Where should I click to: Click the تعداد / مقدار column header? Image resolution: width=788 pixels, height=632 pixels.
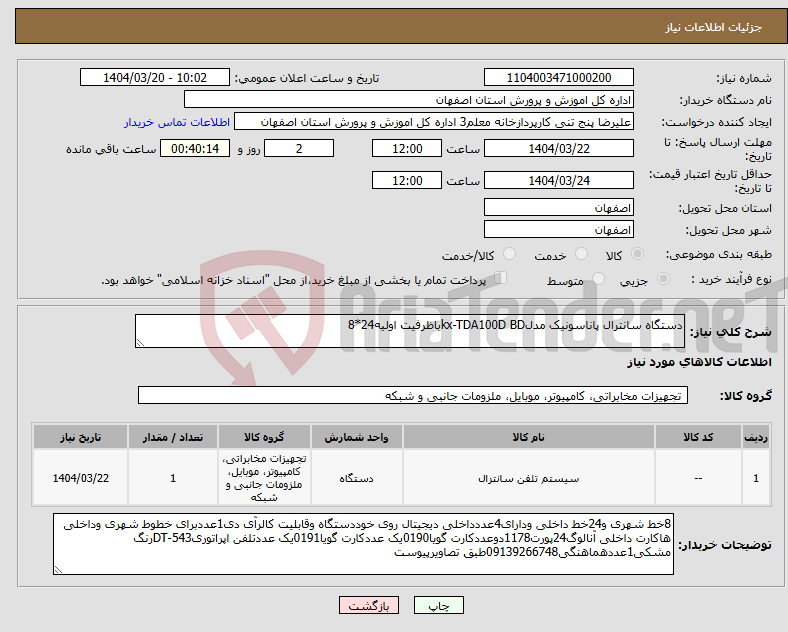click(x=173, y=437)
